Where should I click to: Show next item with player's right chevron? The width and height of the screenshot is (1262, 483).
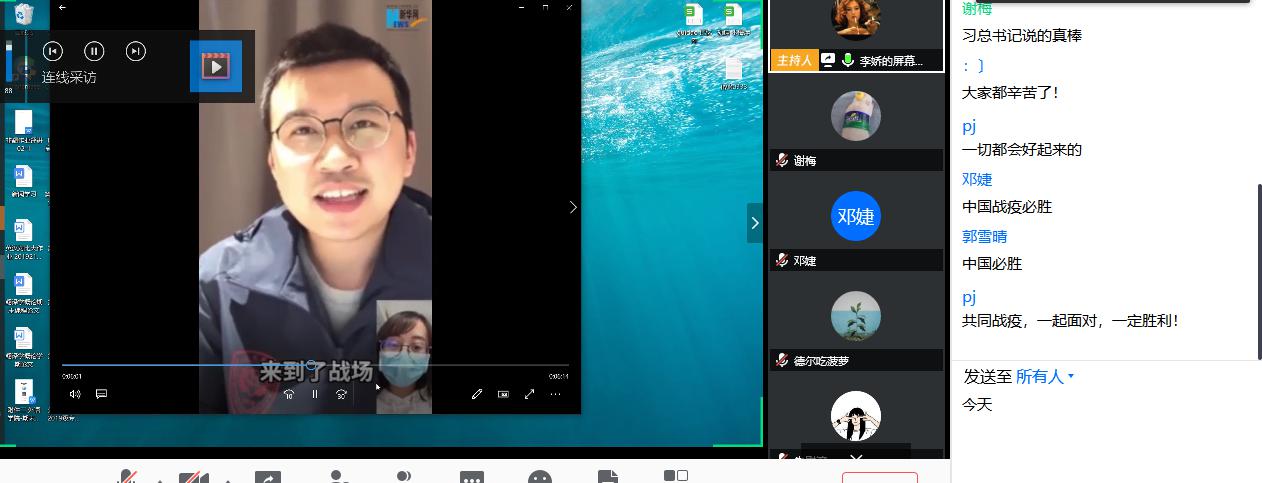pyautogui.click(x=573, y=207)
